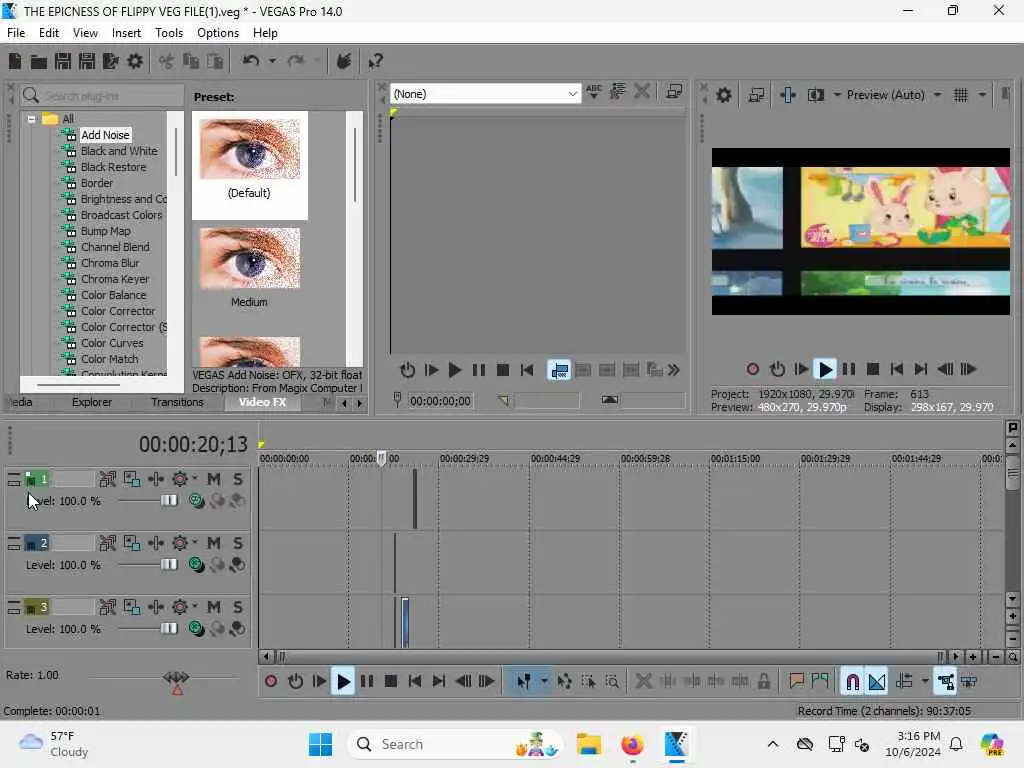Open edit tool selection dropdown arrow
The height and width of the screenshot is (768, 1024).
[x=544, y=682]
